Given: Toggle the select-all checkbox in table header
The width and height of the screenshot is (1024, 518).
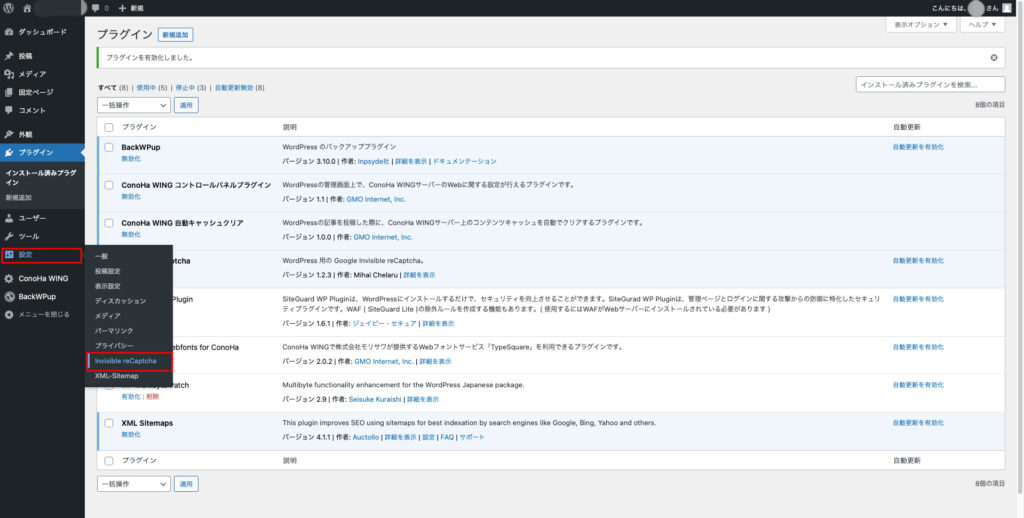Looking at the screenshot, I should coord(109,127).
